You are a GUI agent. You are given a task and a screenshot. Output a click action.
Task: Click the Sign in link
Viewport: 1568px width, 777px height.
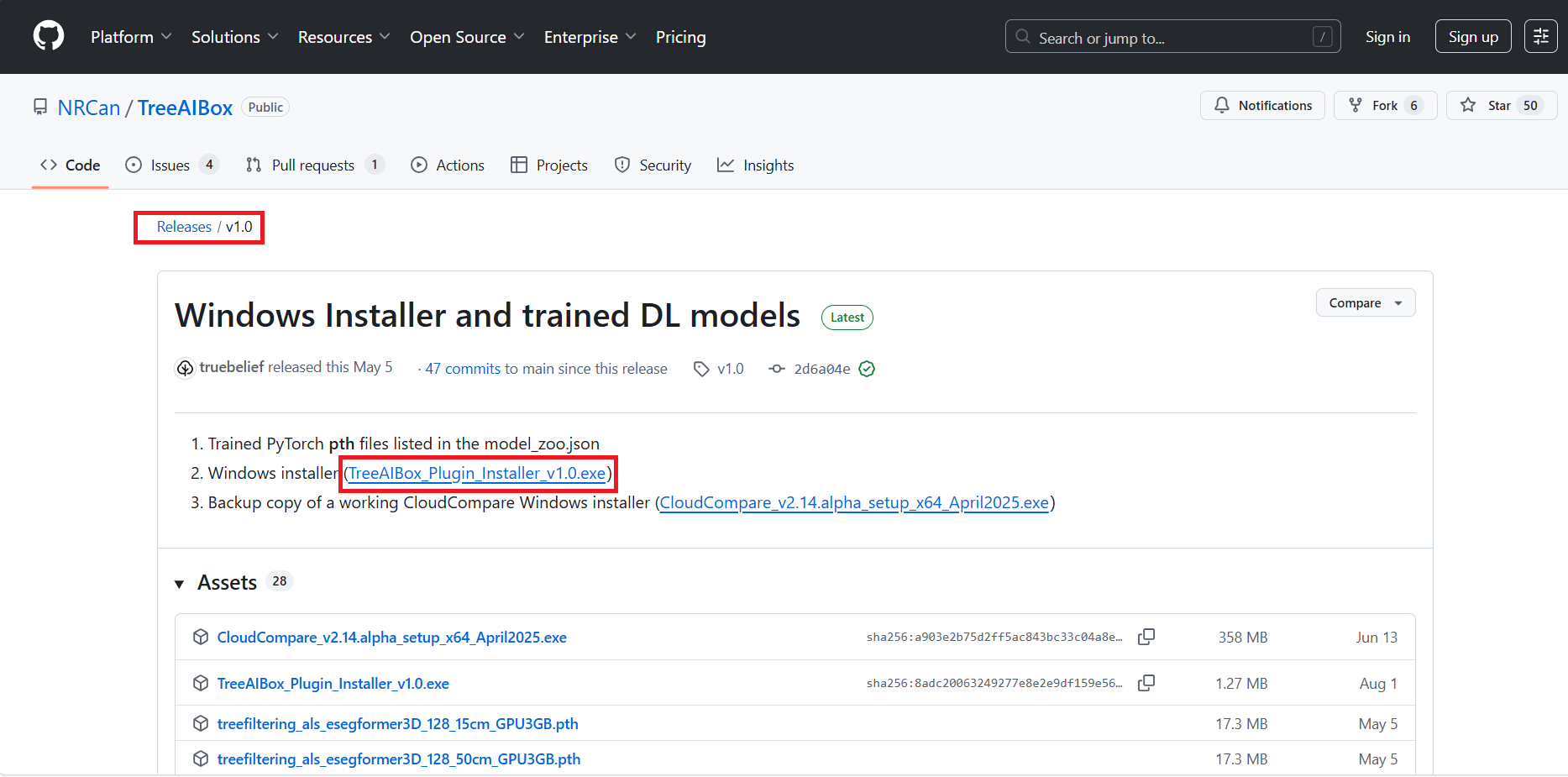(1387, 37)
